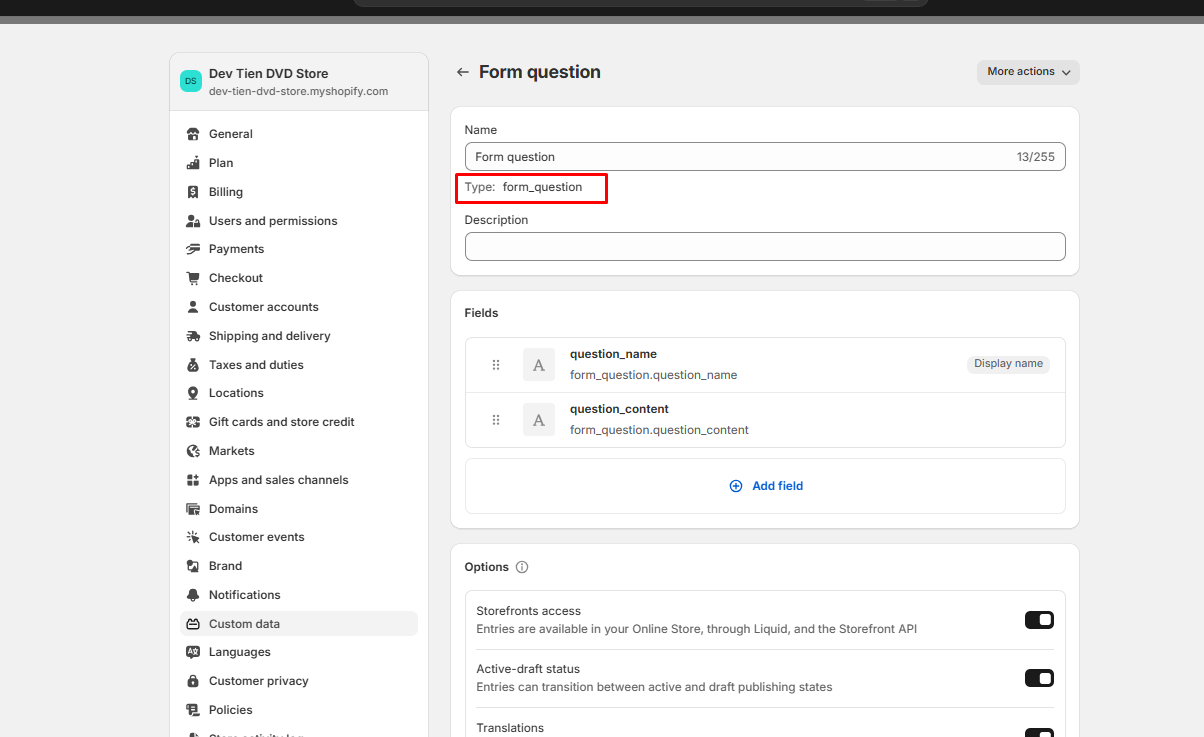This screenshot has width=1204, height=737.
Task: Click the Notifications bell icon
Action: pyautogui.click(x=193, y=595)
